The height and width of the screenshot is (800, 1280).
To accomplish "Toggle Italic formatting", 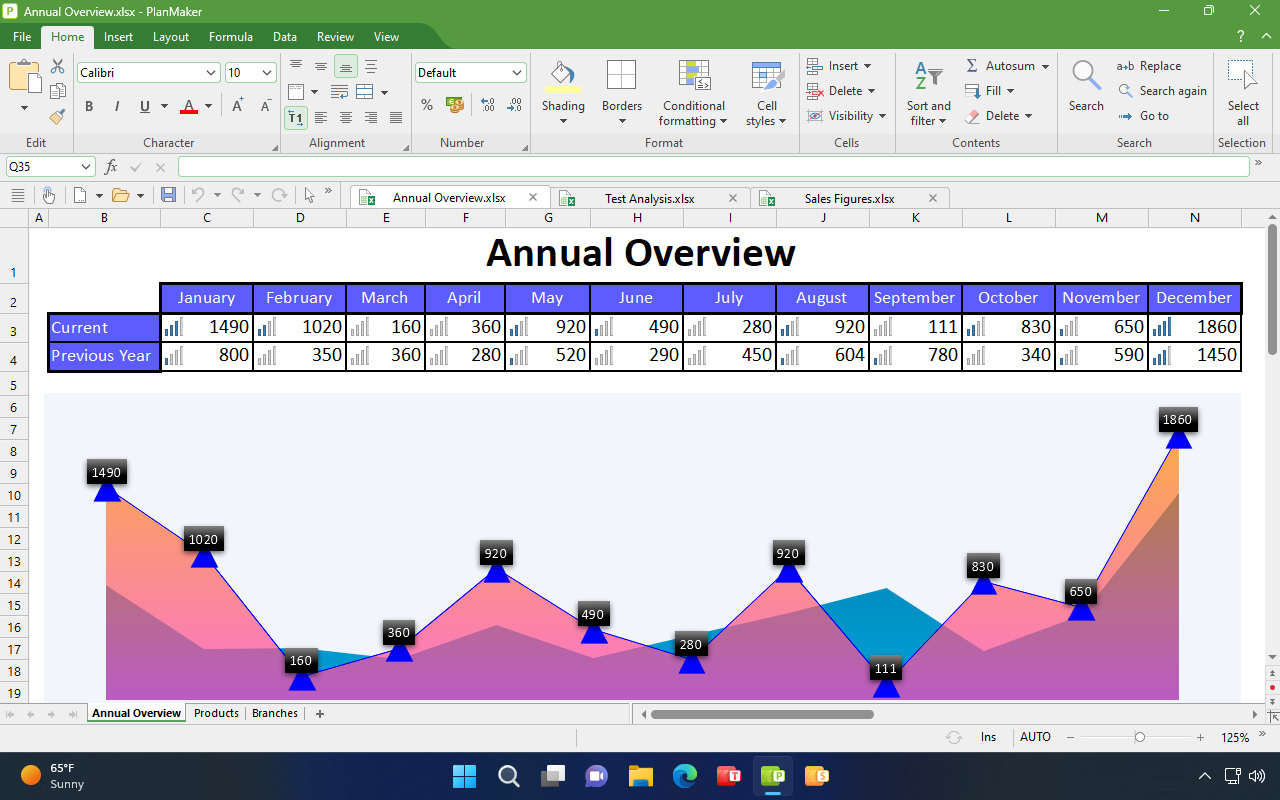I will pyautogui.click(x=116, y=106).
